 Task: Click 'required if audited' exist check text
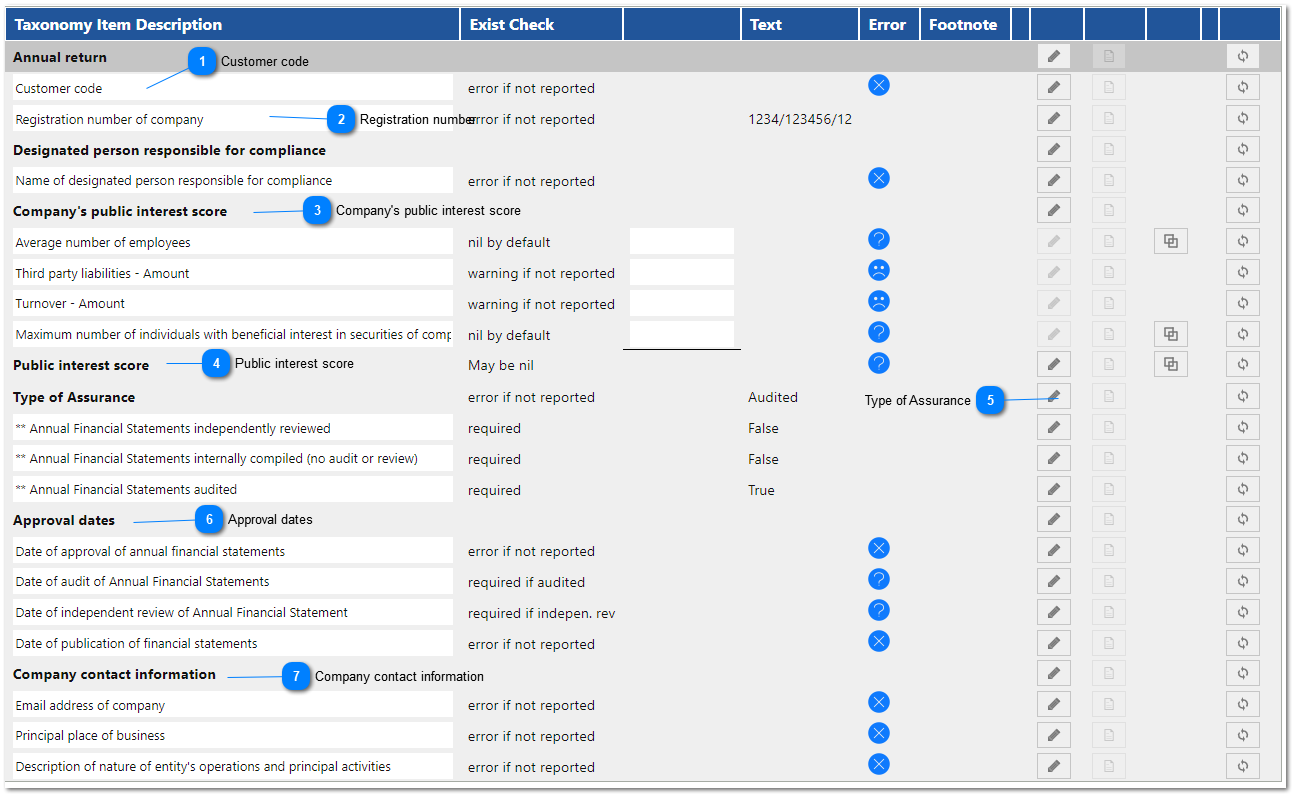pyautogui.click(x=526, y=582)
